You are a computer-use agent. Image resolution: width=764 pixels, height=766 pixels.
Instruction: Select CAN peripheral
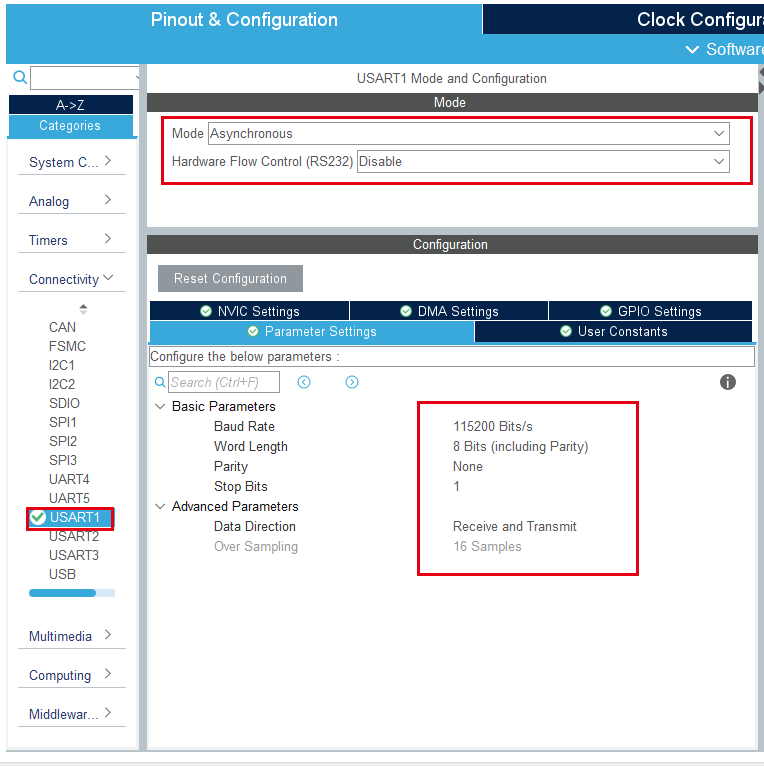click(x=63, y=327)
